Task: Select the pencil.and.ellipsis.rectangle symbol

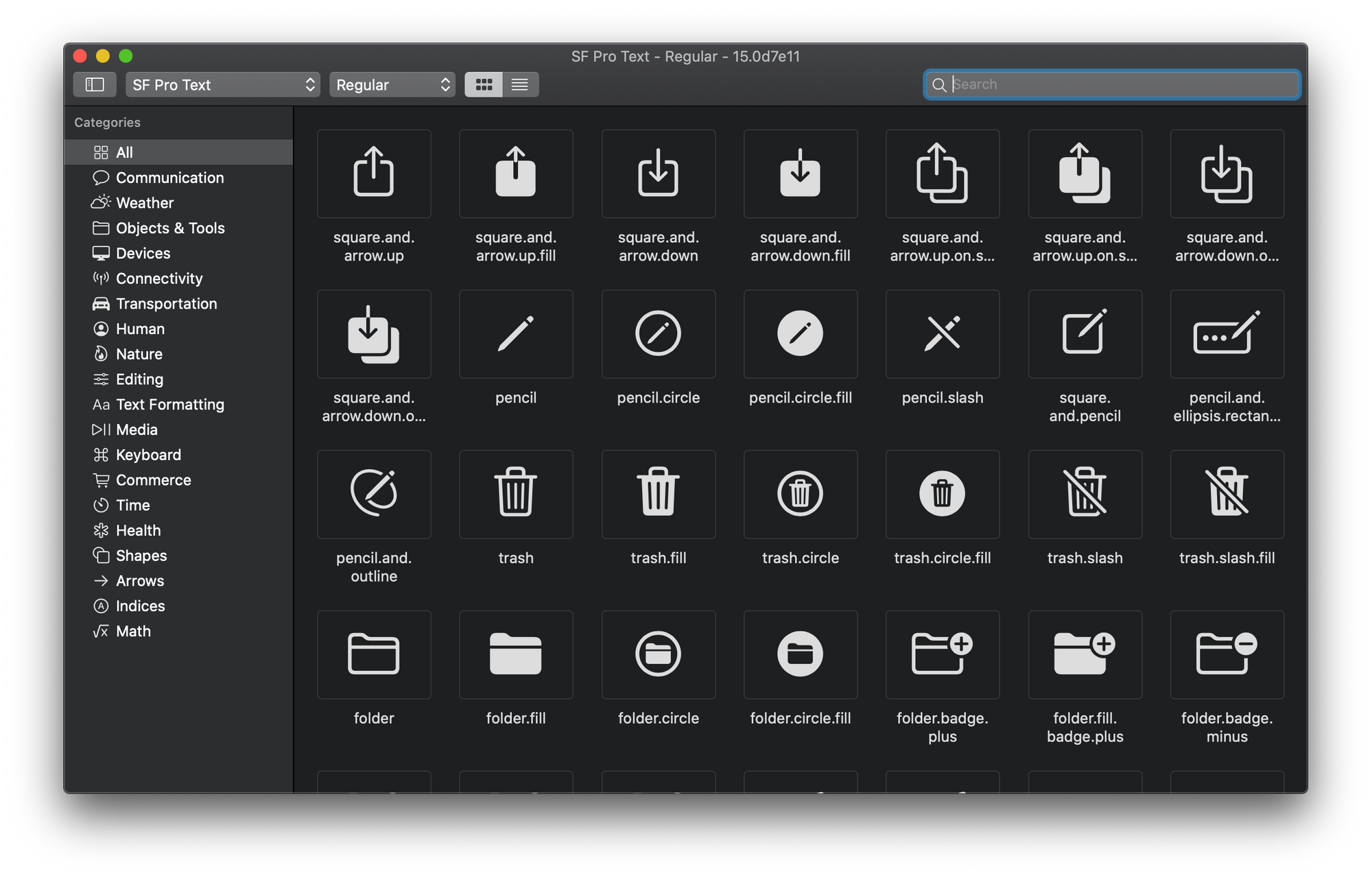Action: click(x=1227, y=334)
